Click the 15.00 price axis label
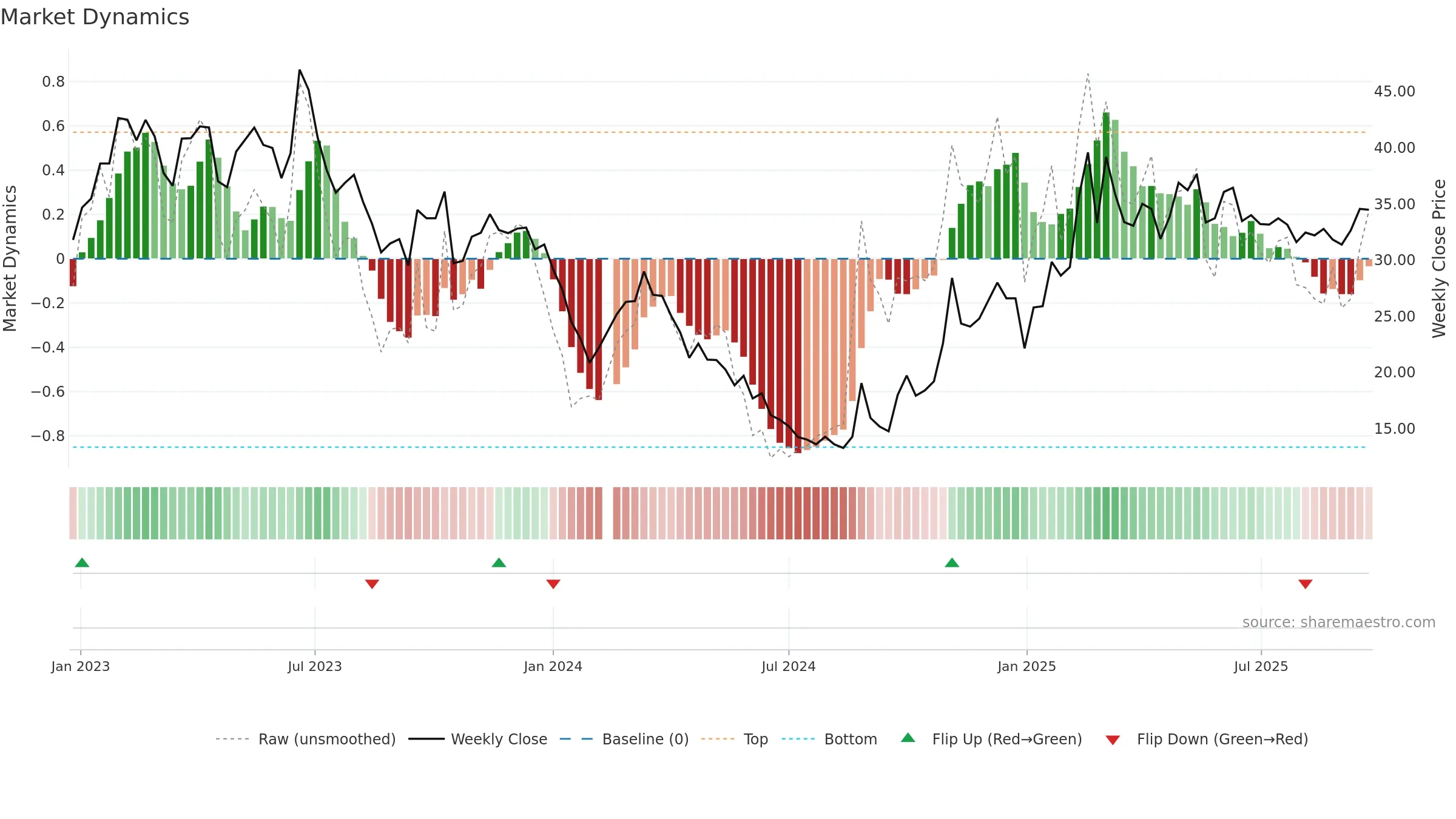The height and width of the screenshot is (819, 1456). tap(1395, 429)
